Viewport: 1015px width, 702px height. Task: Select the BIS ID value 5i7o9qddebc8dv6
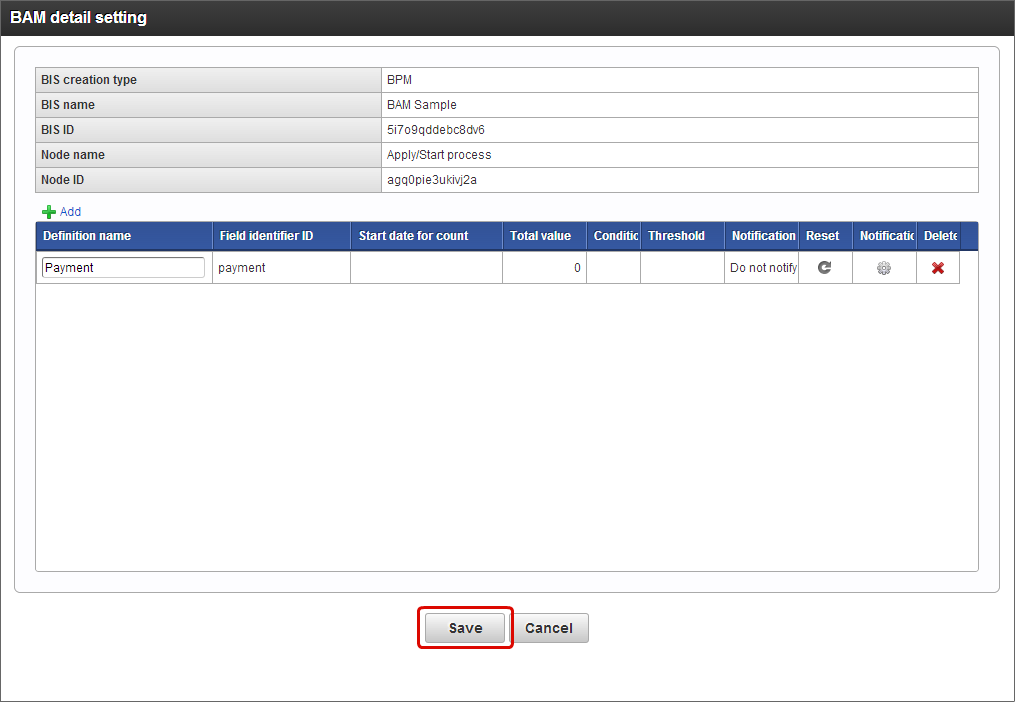point(436,130)
